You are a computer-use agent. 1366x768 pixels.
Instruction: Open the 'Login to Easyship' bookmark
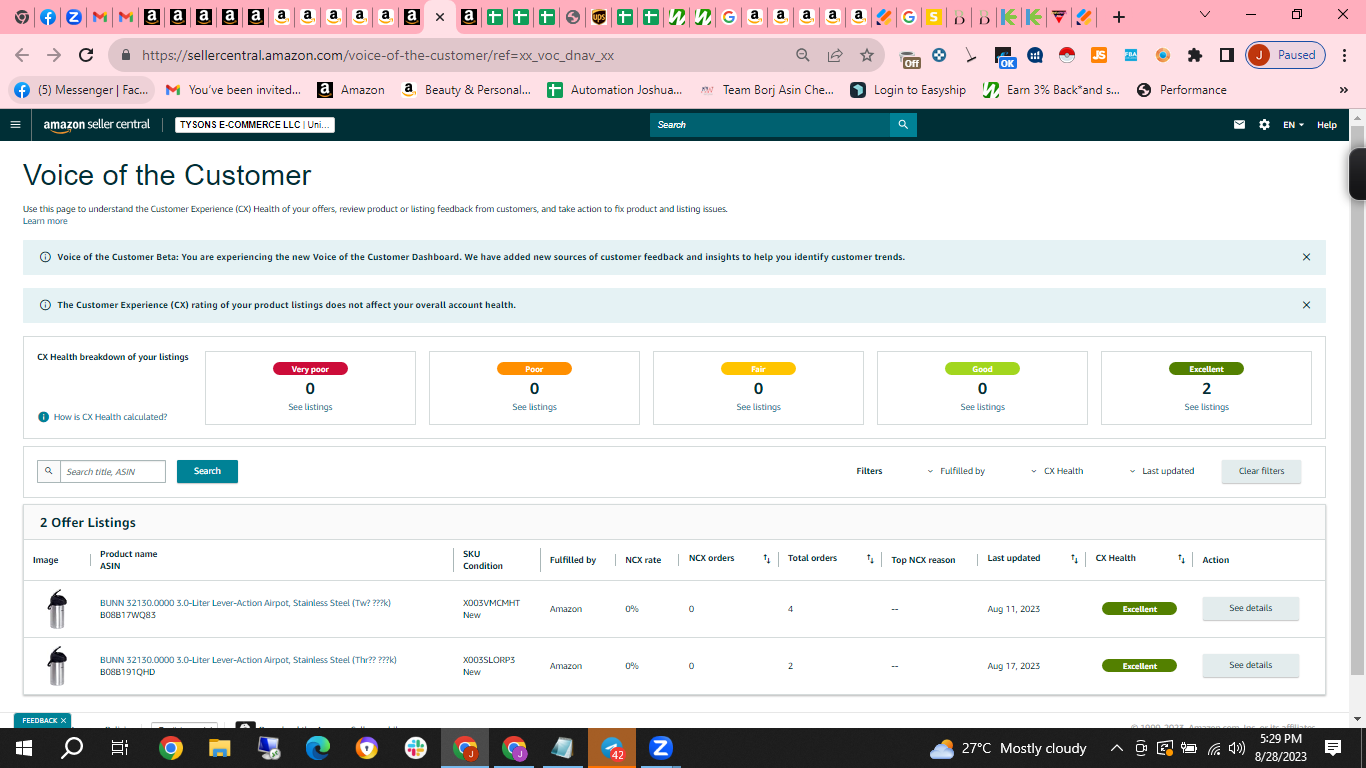tap(908, 90)
